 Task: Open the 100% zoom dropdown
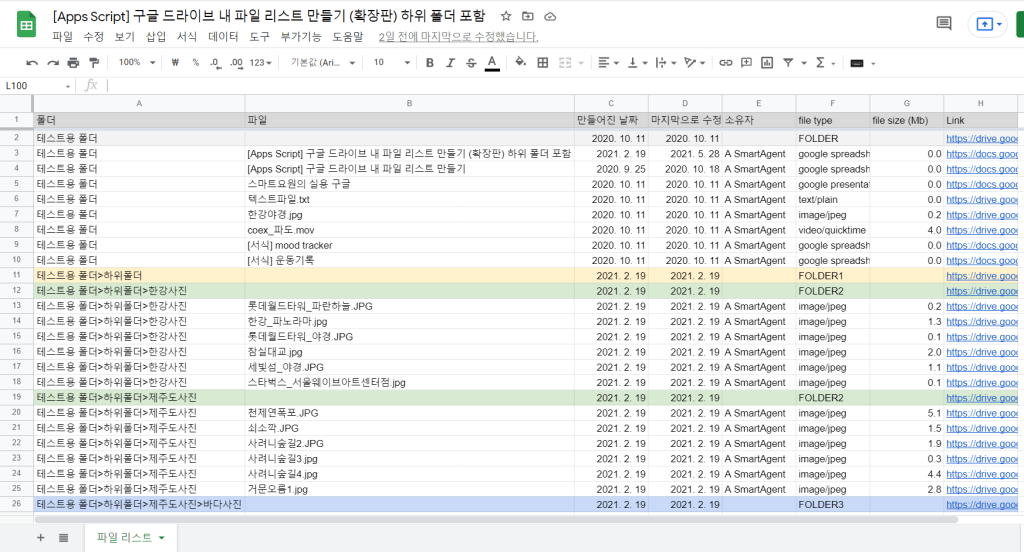(x=135, y=62)
